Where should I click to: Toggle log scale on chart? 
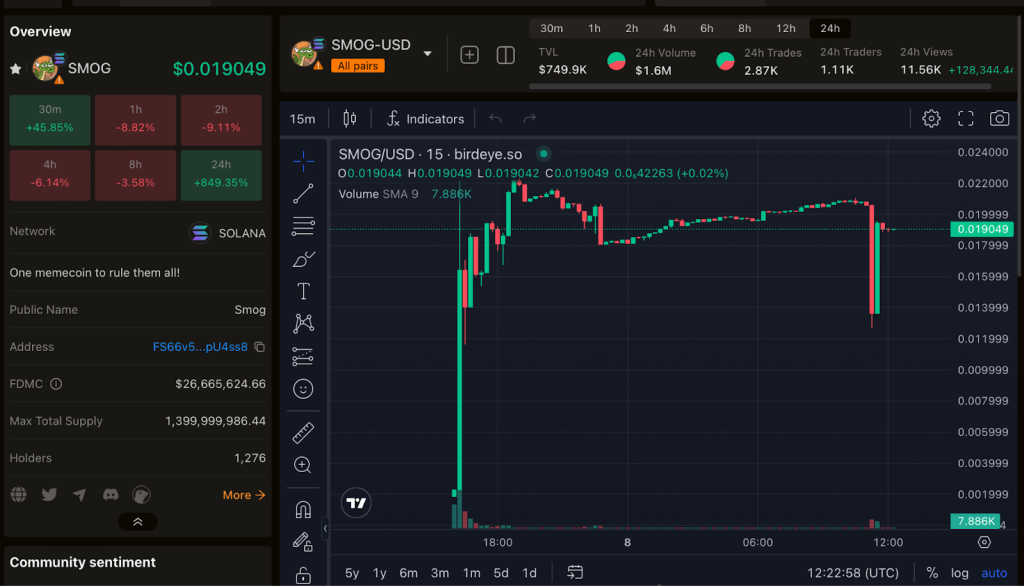959,573
